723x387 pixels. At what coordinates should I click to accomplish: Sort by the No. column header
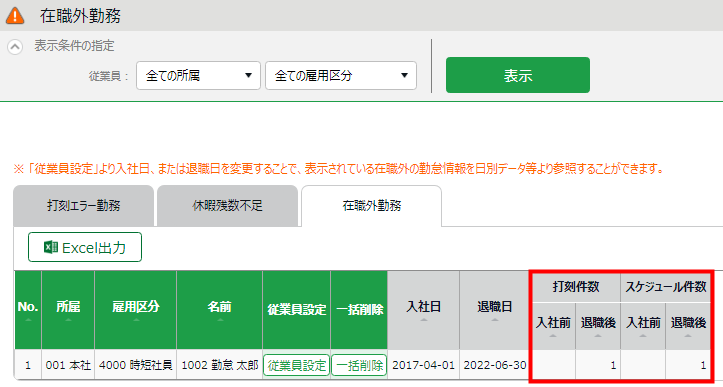click(28, 310)
